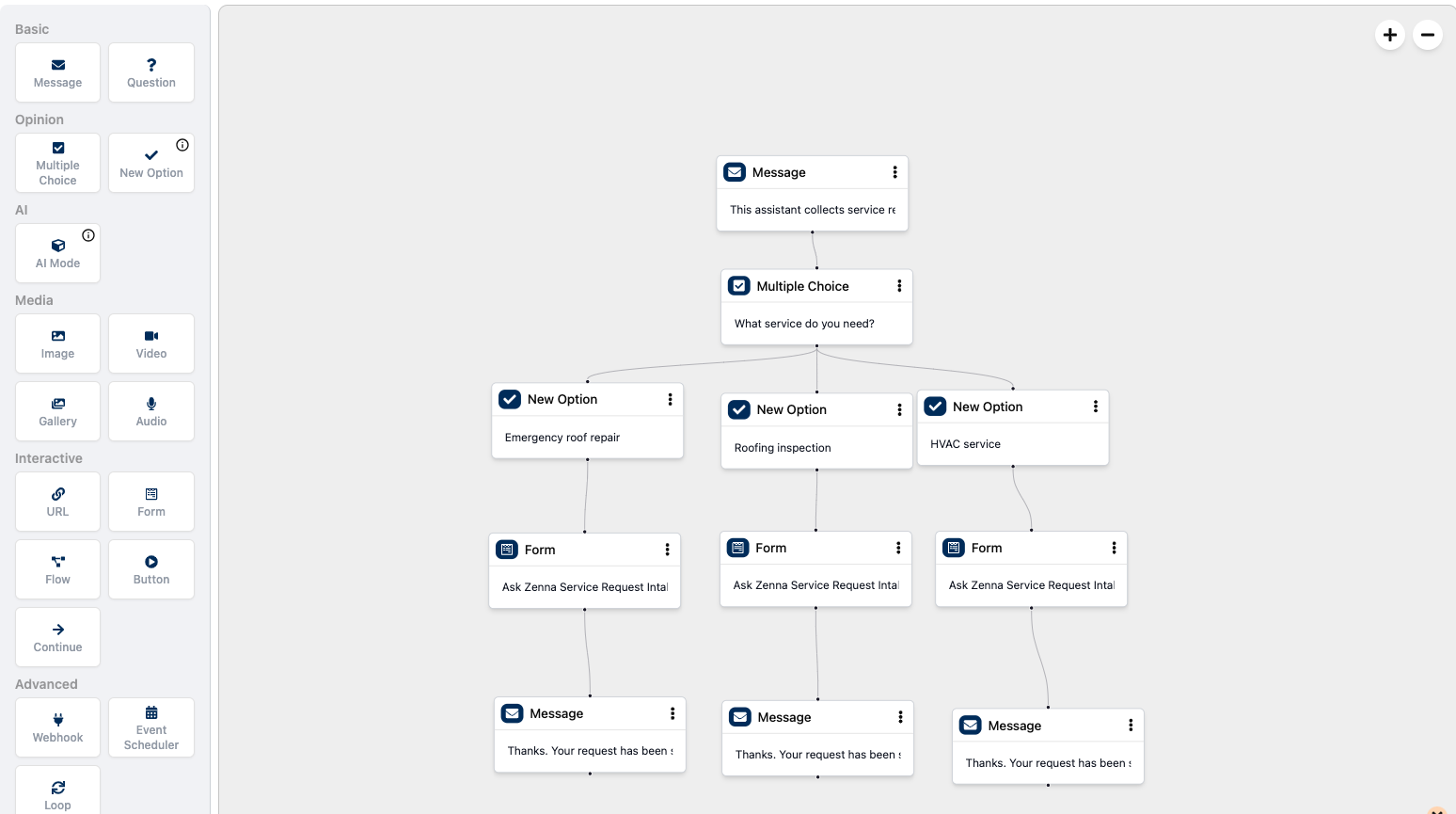This screenshot has width=1456, height=814.
Task: Zoom in on the canvas
Action: [1389, 35]
